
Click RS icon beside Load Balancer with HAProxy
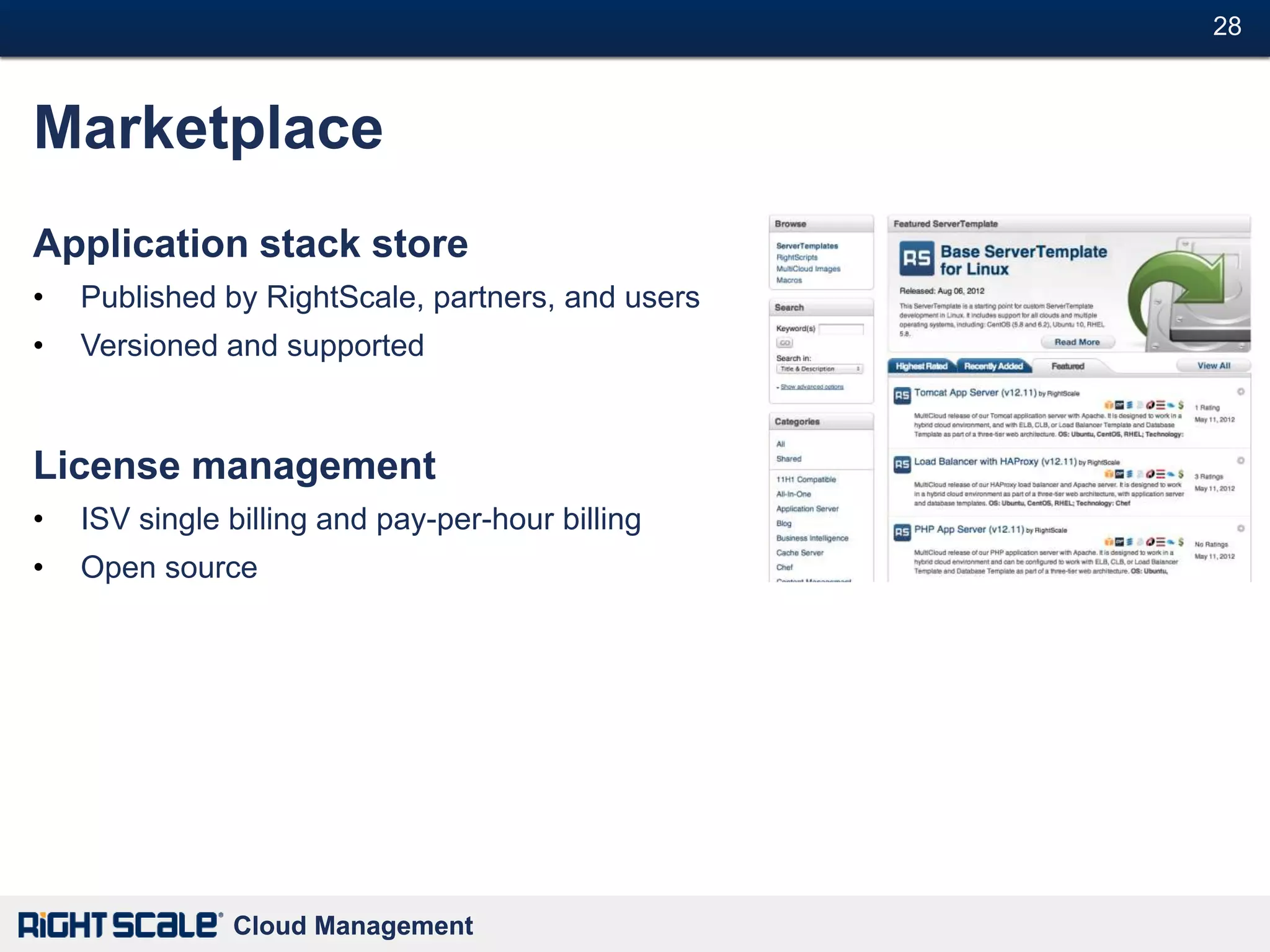coord(902,464)
